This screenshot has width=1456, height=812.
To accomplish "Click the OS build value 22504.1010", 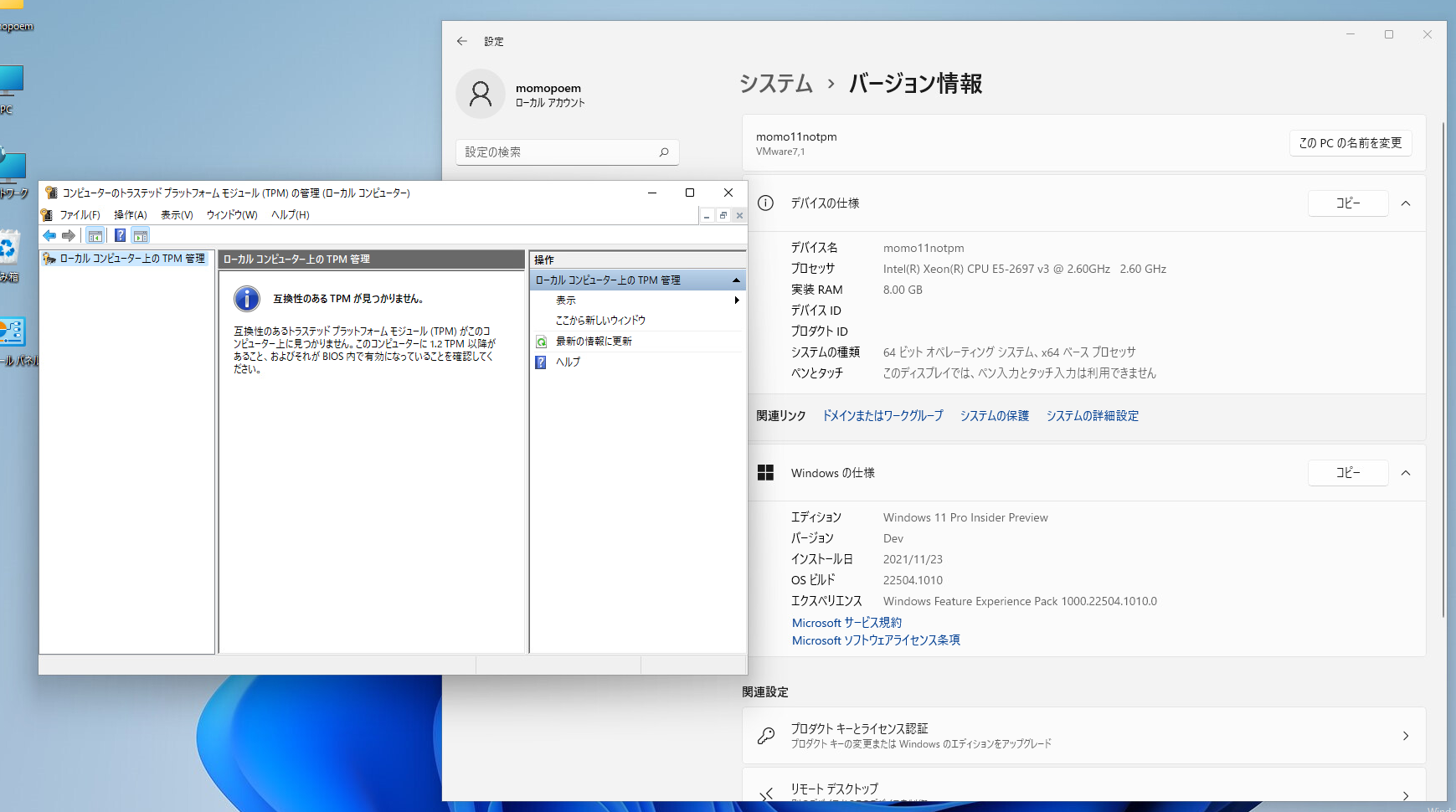I will (913, 580).
